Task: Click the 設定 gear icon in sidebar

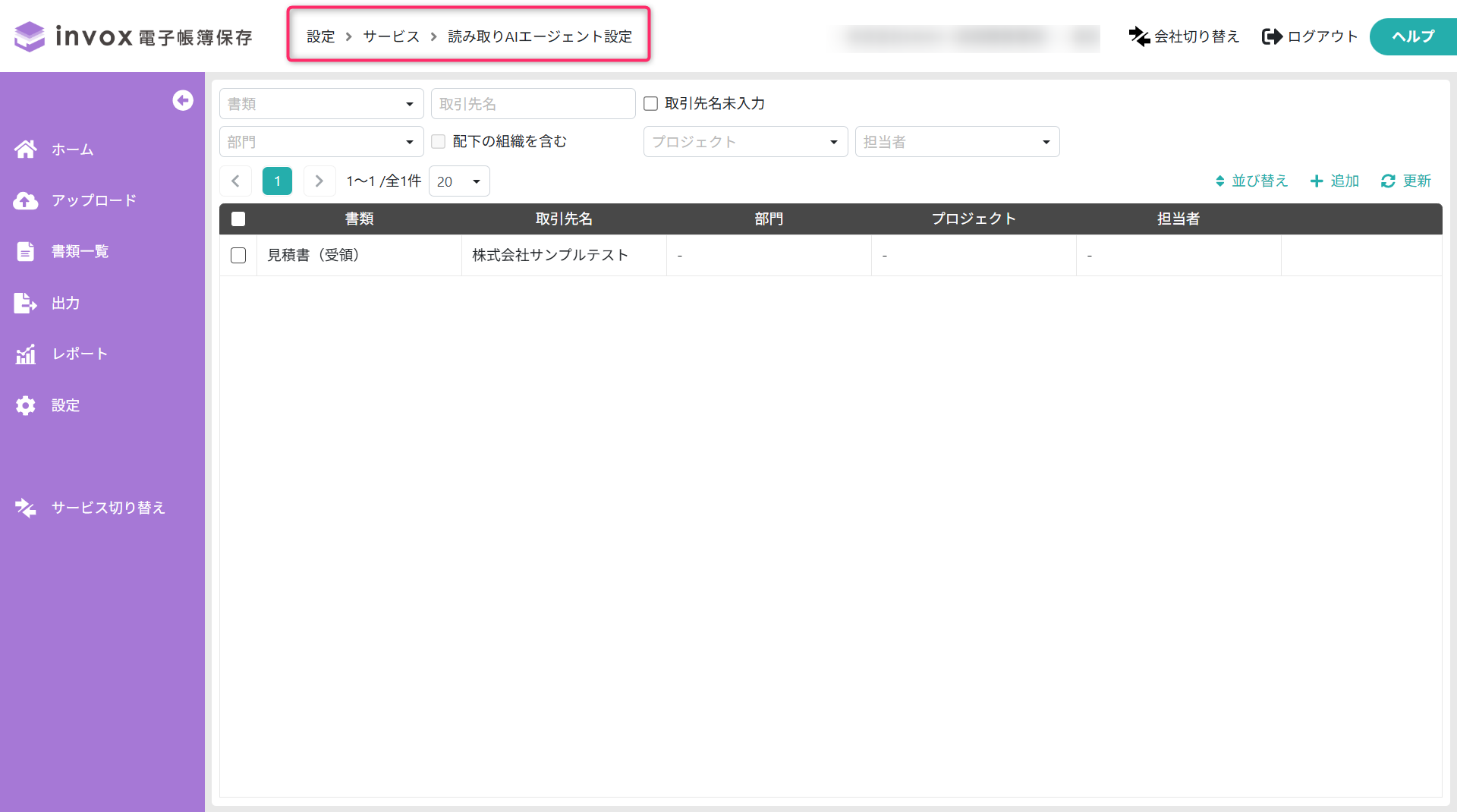Action: pos(26,405)
